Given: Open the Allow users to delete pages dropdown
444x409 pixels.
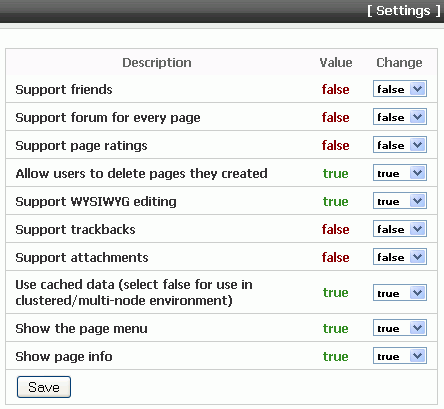Looking at the screenshot, I should click(400, 173).
